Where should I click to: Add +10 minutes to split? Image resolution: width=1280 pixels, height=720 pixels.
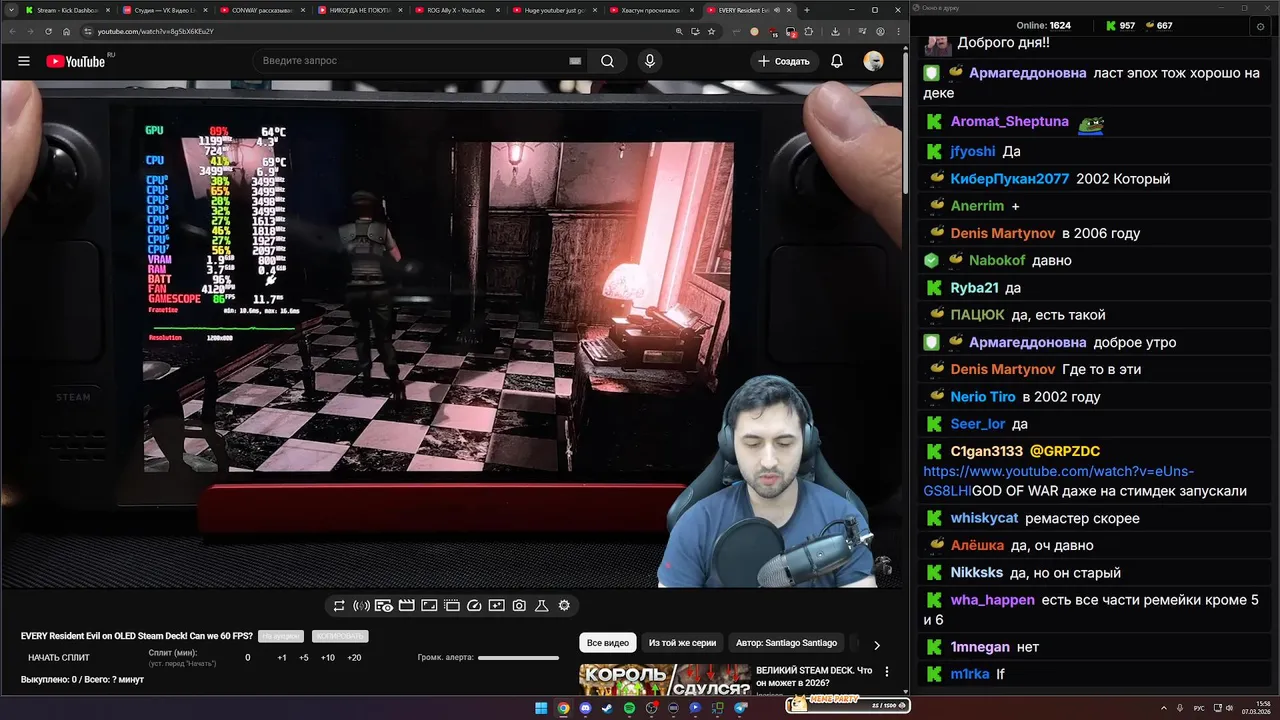tap(328, 658)
